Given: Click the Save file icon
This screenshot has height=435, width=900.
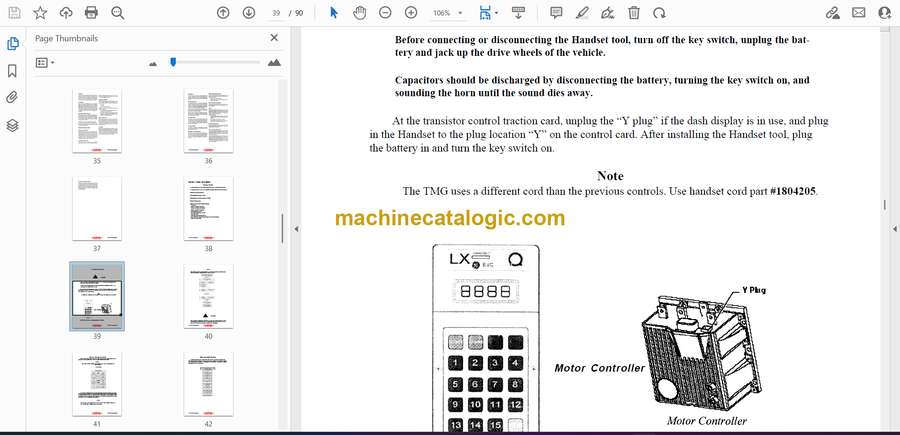Looking at the screenshot, I should (14, 13).
